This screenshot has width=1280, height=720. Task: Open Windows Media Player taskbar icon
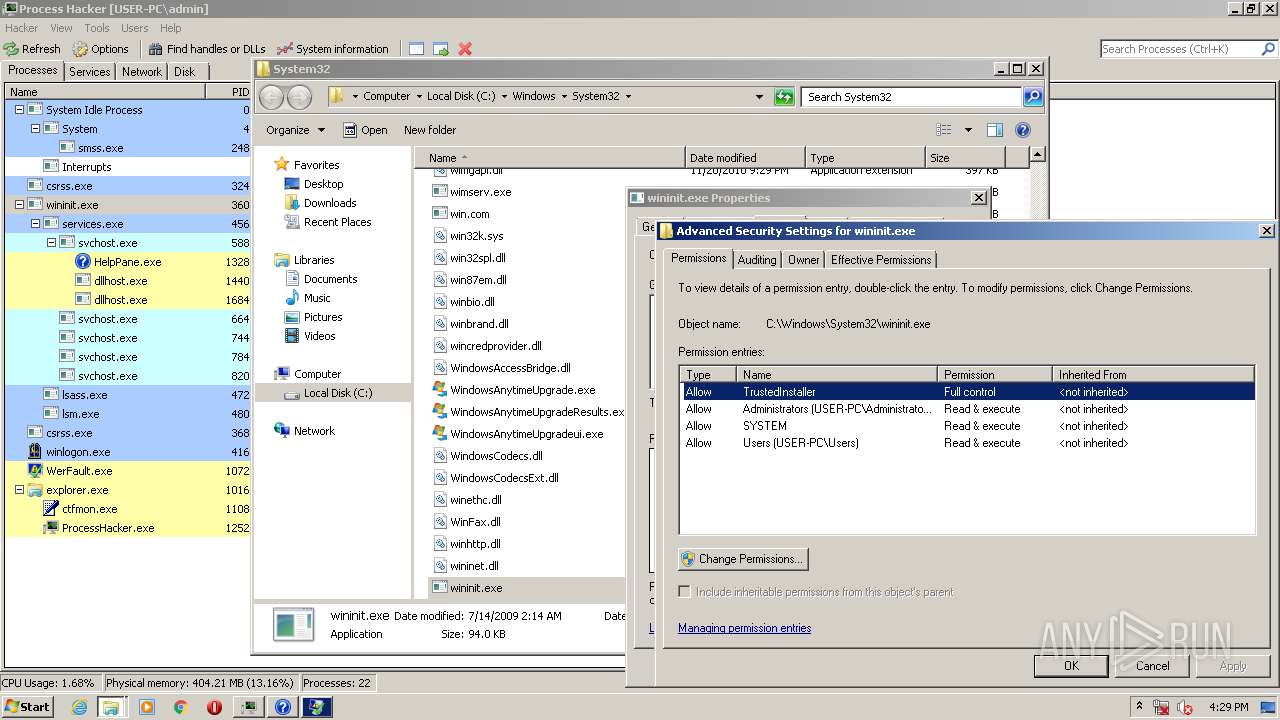147,707
